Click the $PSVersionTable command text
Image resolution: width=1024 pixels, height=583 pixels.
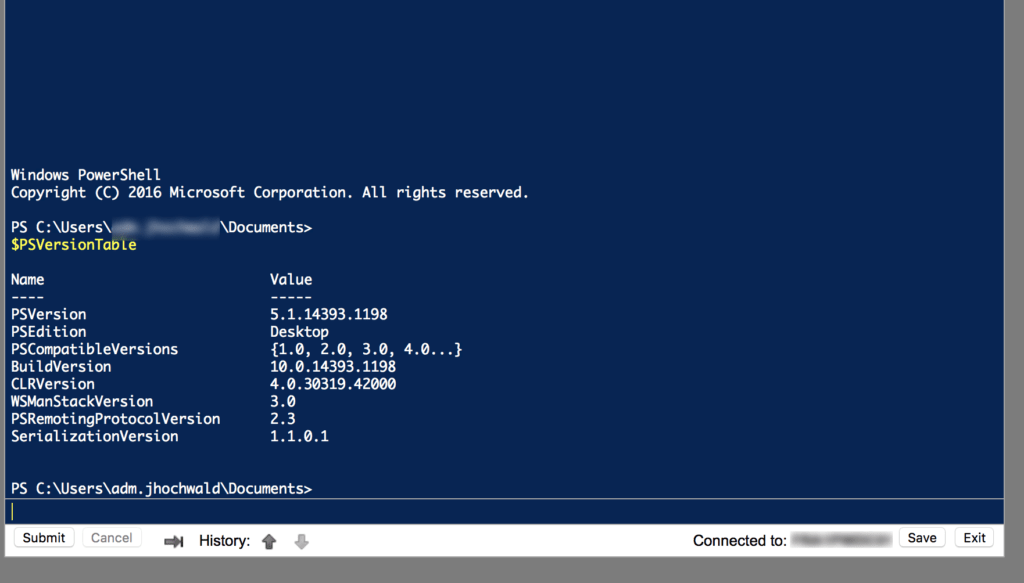coord(74,245)
